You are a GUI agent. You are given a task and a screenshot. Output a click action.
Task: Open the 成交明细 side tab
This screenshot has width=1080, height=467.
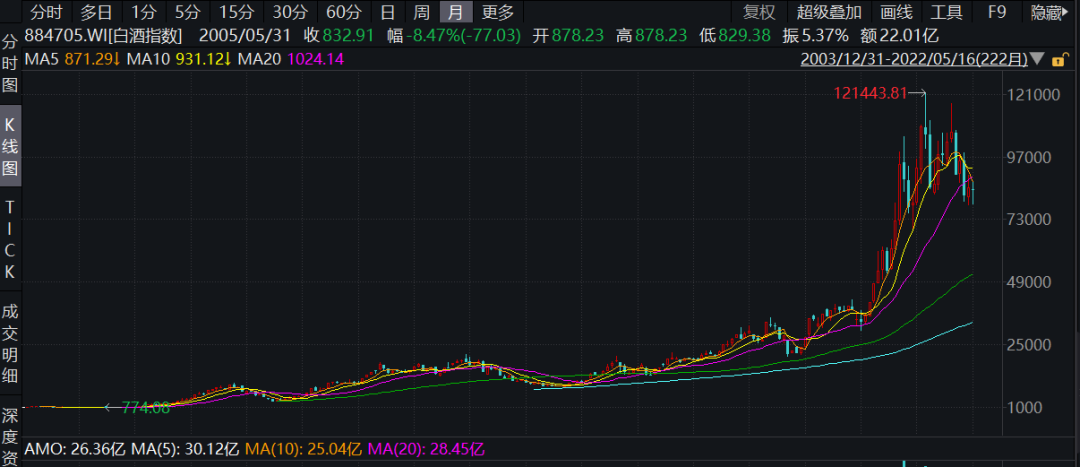point(10,343)
